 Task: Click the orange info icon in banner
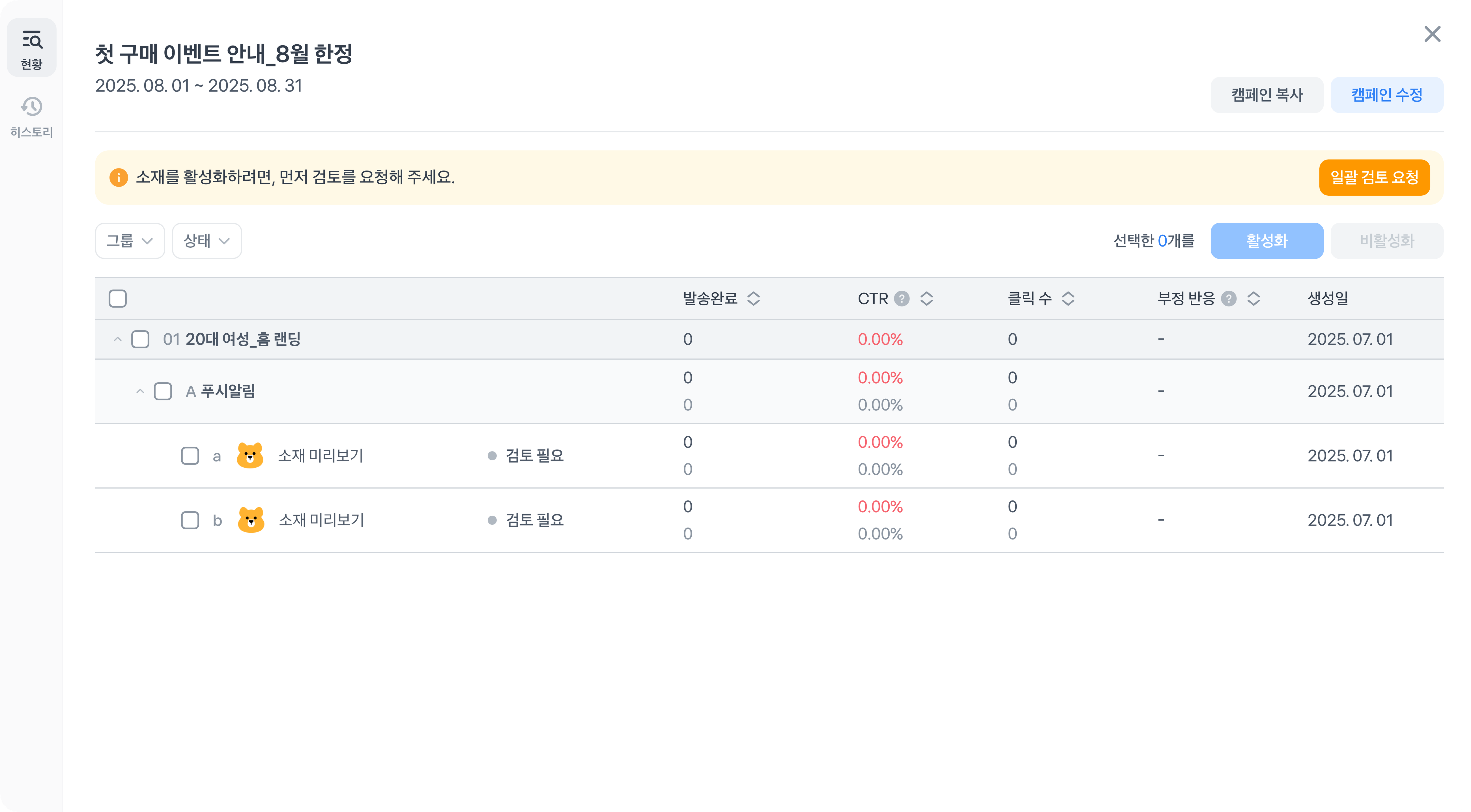tap(118, 178)
